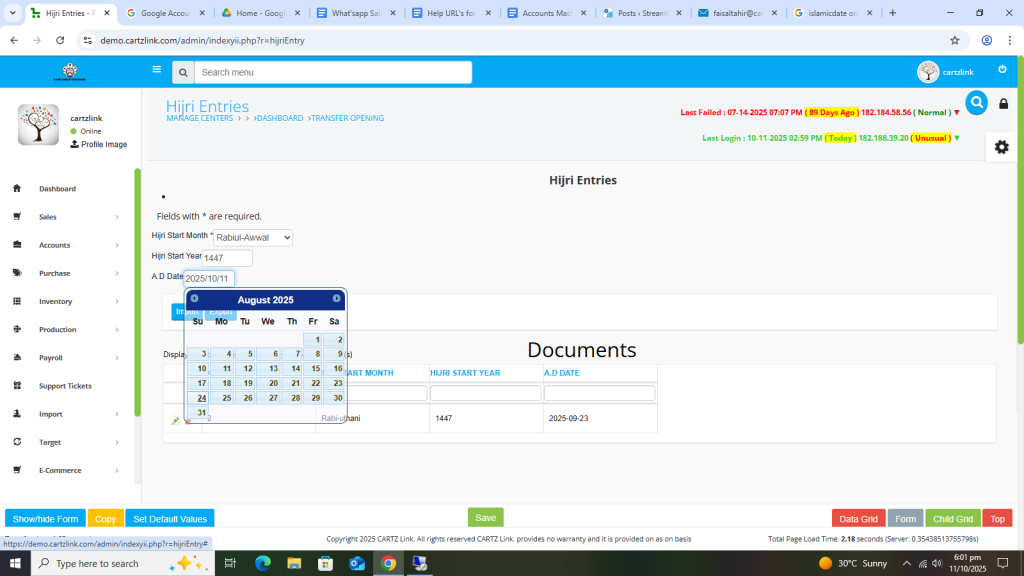The width and height of the screenshot is (1024, 576).
Task: Open Support Tickets in sidebar
Action: pos(64,386)
